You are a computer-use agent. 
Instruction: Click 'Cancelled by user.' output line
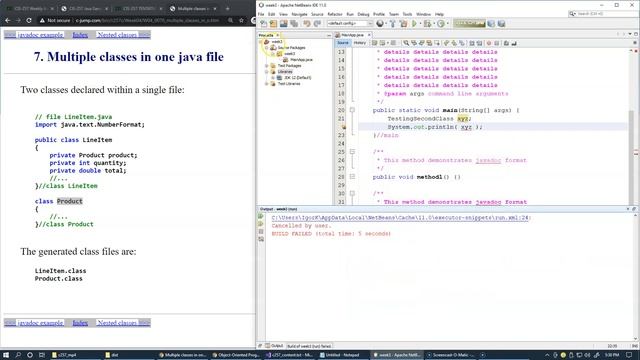click(x=302, y=226)
